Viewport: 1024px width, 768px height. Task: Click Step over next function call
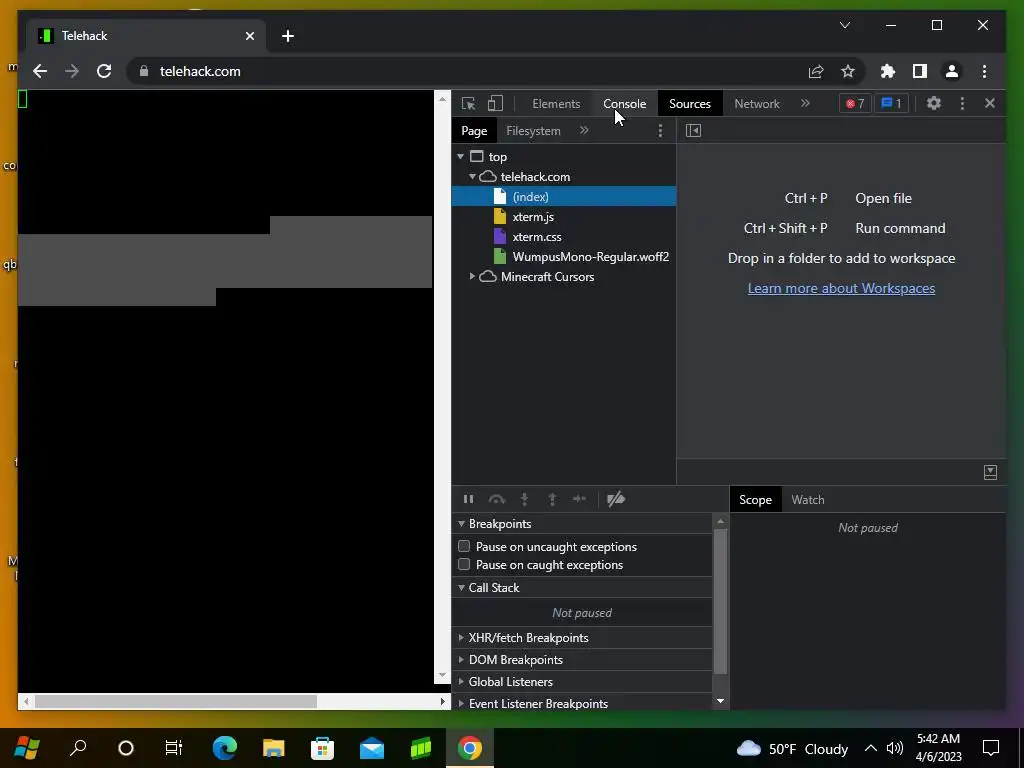[x=497, y=500]
